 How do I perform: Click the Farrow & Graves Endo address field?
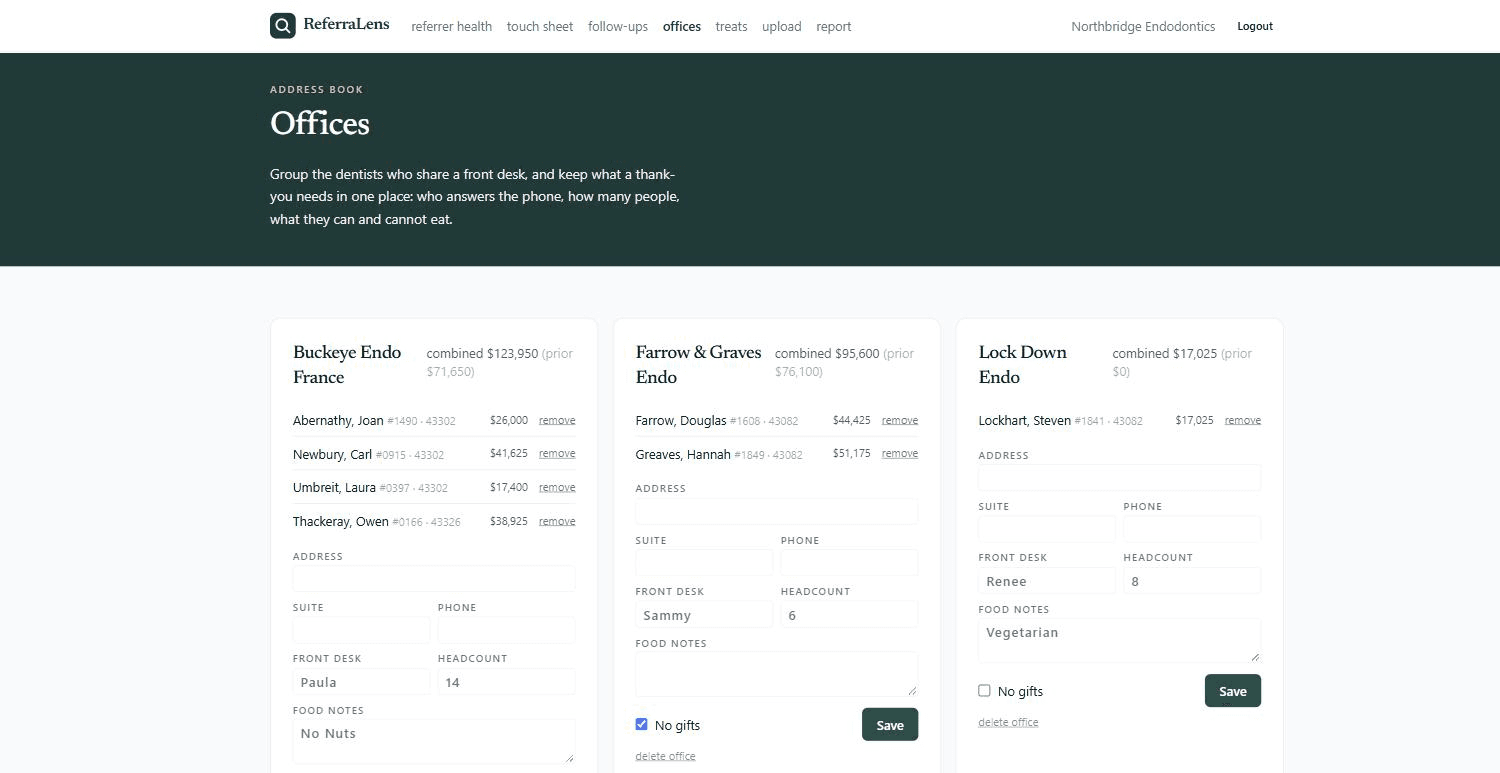tap(777, 511)
